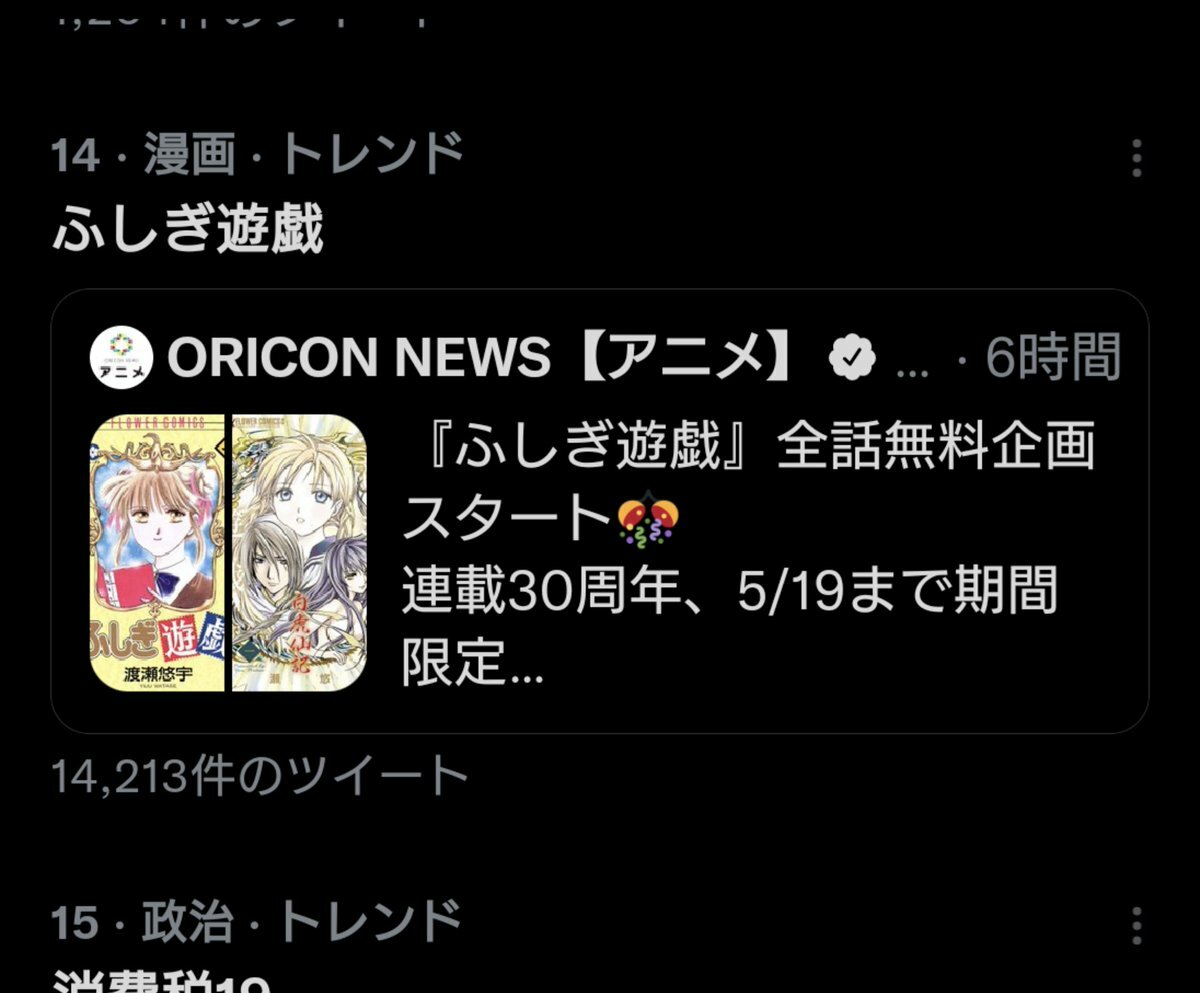Open more options for the ふしぎ遊戯 trend
The image size is (1200, 993).
tap(1136, 158)
